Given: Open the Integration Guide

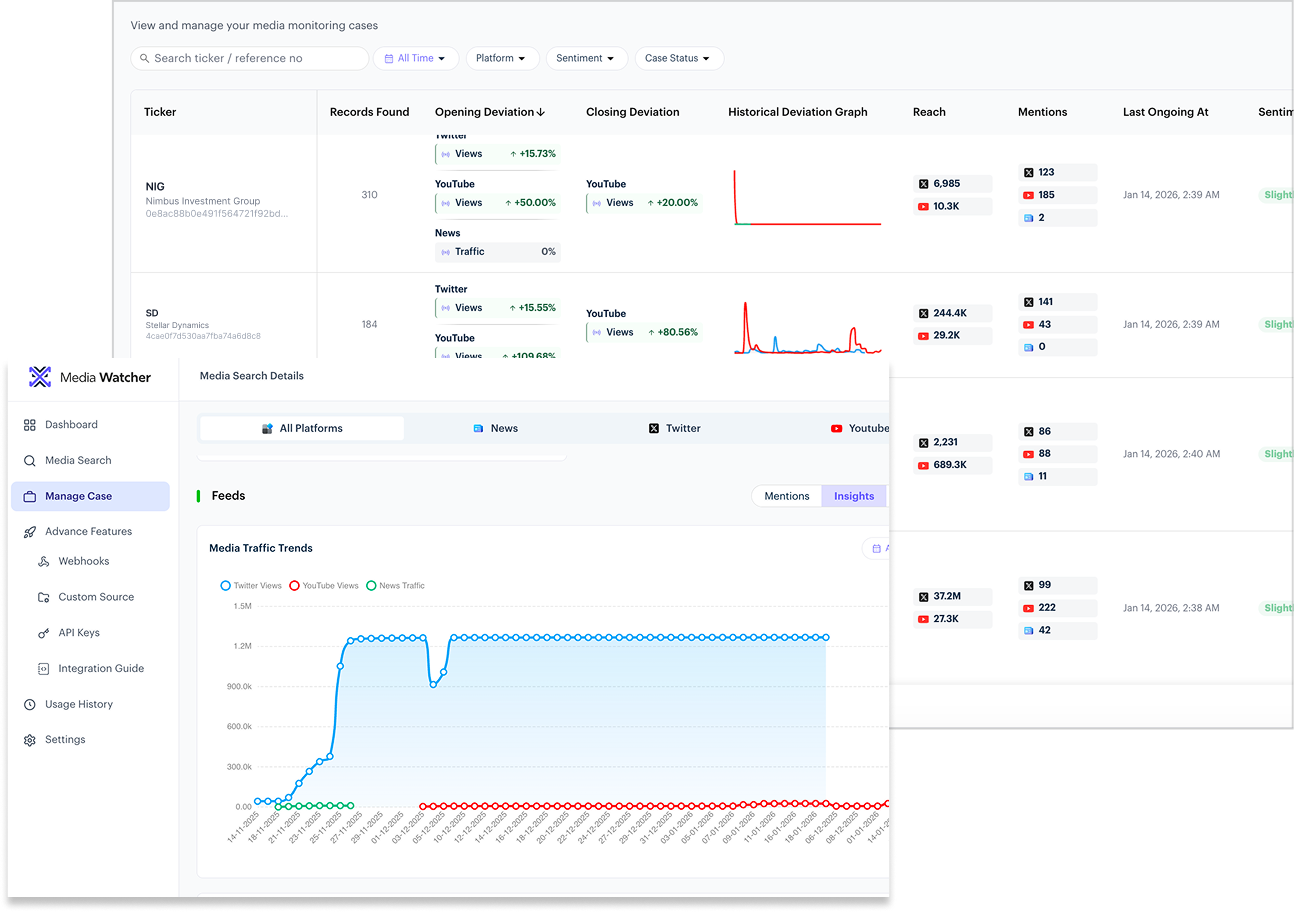Looking at the screenshot, I should [100, 669].
